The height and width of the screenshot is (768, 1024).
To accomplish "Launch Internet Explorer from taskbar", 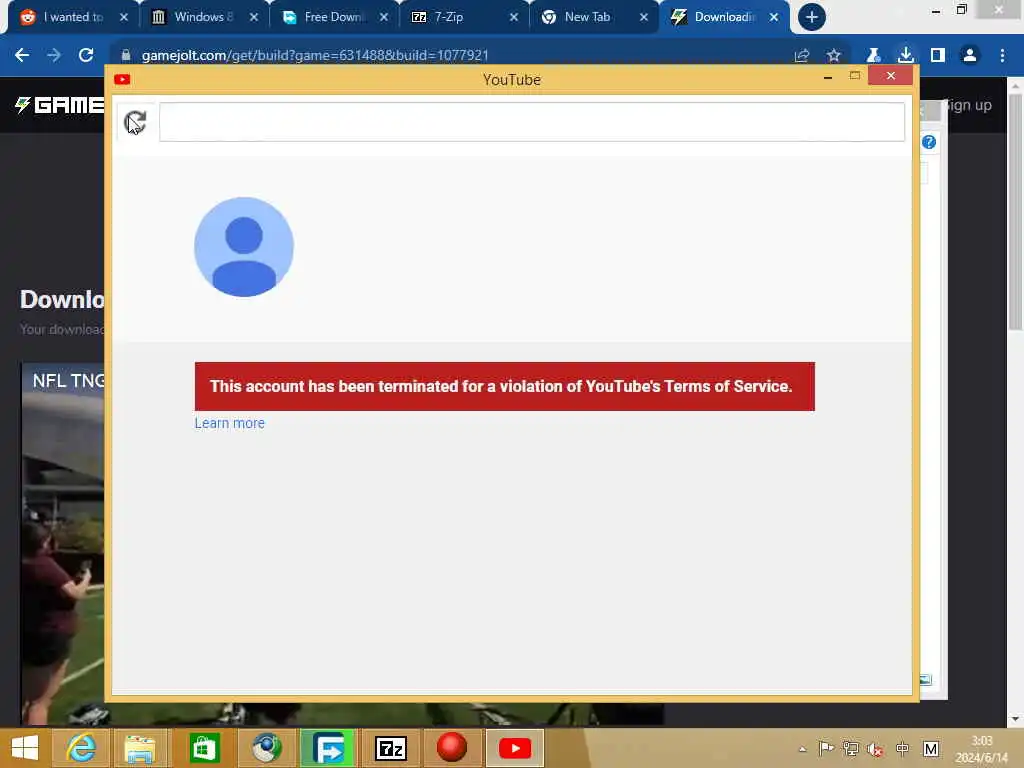I will pyautogui.click(x=80, y=748).
